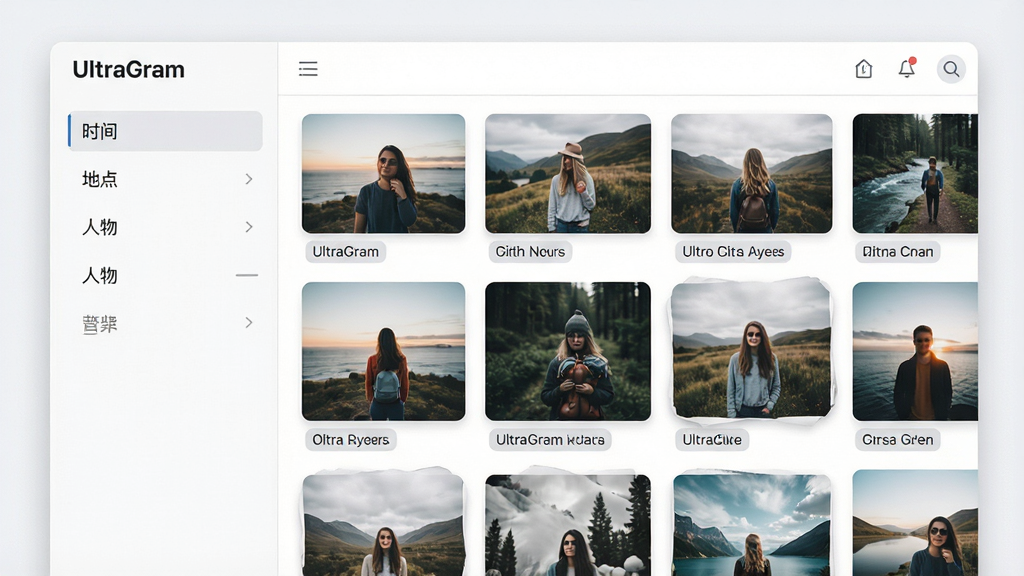Open photo of hiker by river
Image resolution: width=1024 pixels, height=576 pixels.
(x=915, y=174)
